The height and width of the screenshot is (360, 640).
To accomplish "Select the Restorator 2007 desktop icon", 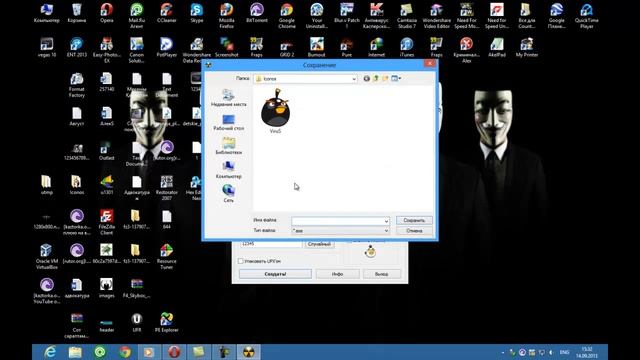I will 167,188.
